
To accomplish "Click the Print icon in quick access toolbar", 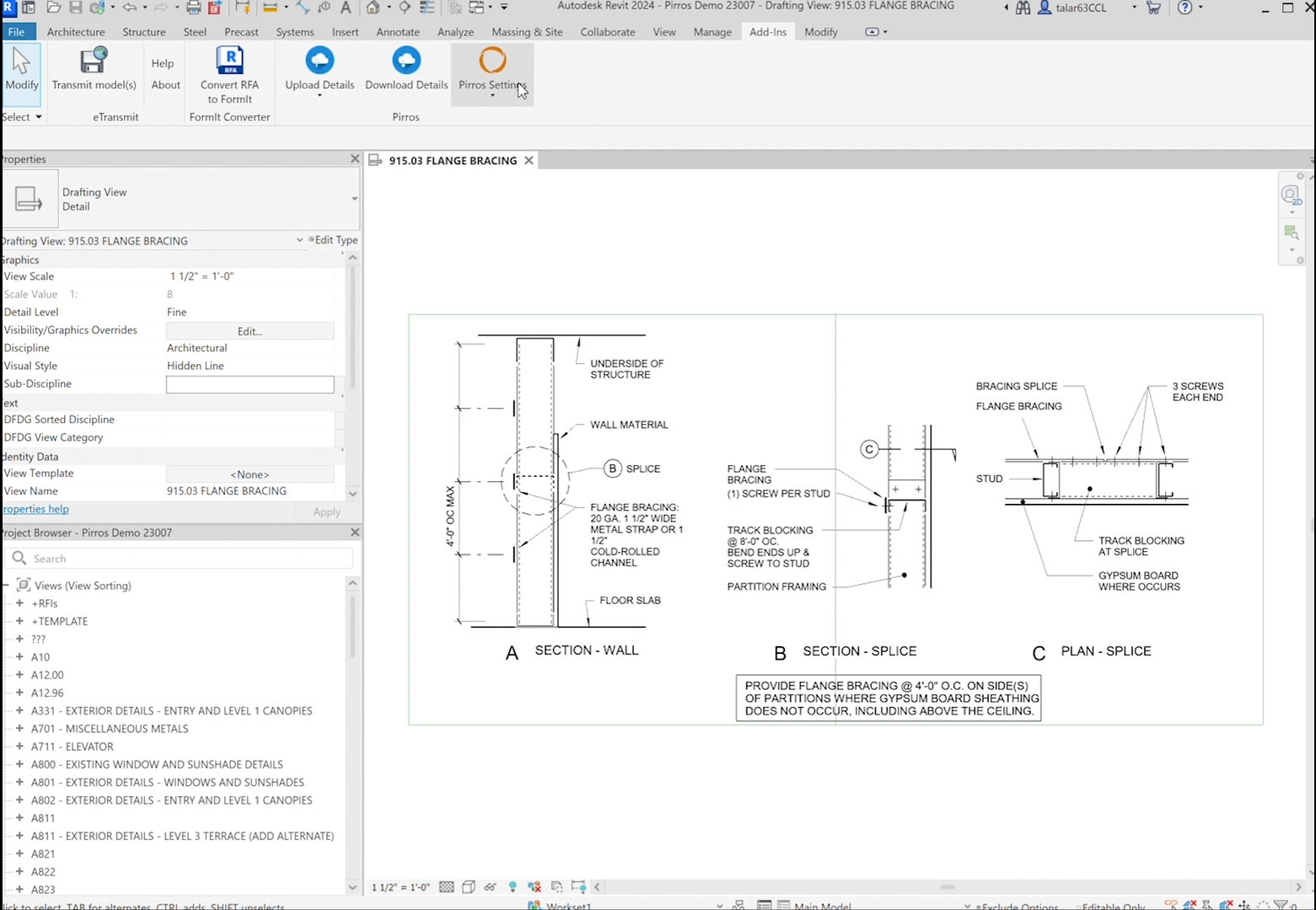I will pyautogui.click(x=193, y=8).
